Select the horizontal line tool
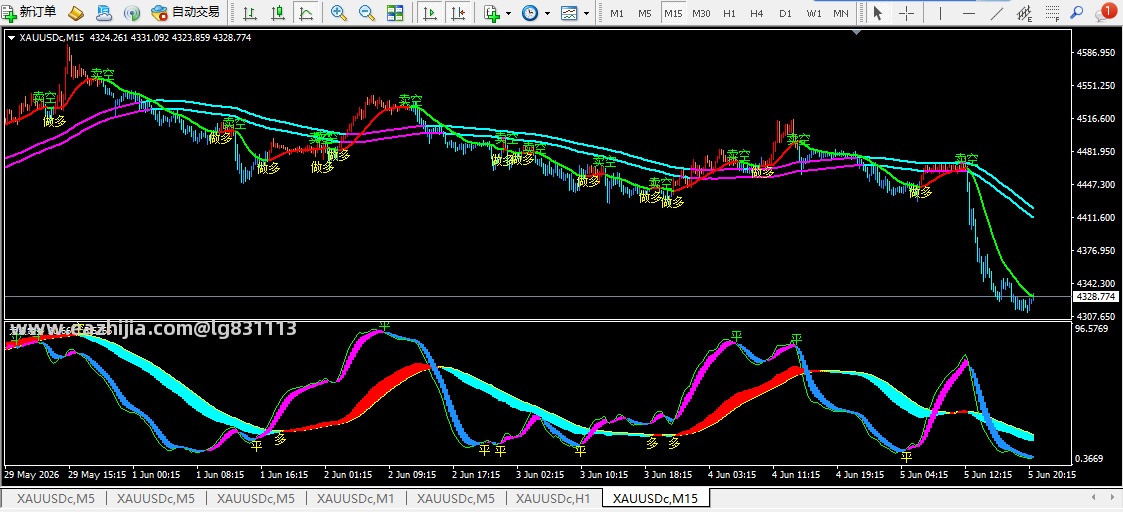 click(x=969, y=12)
